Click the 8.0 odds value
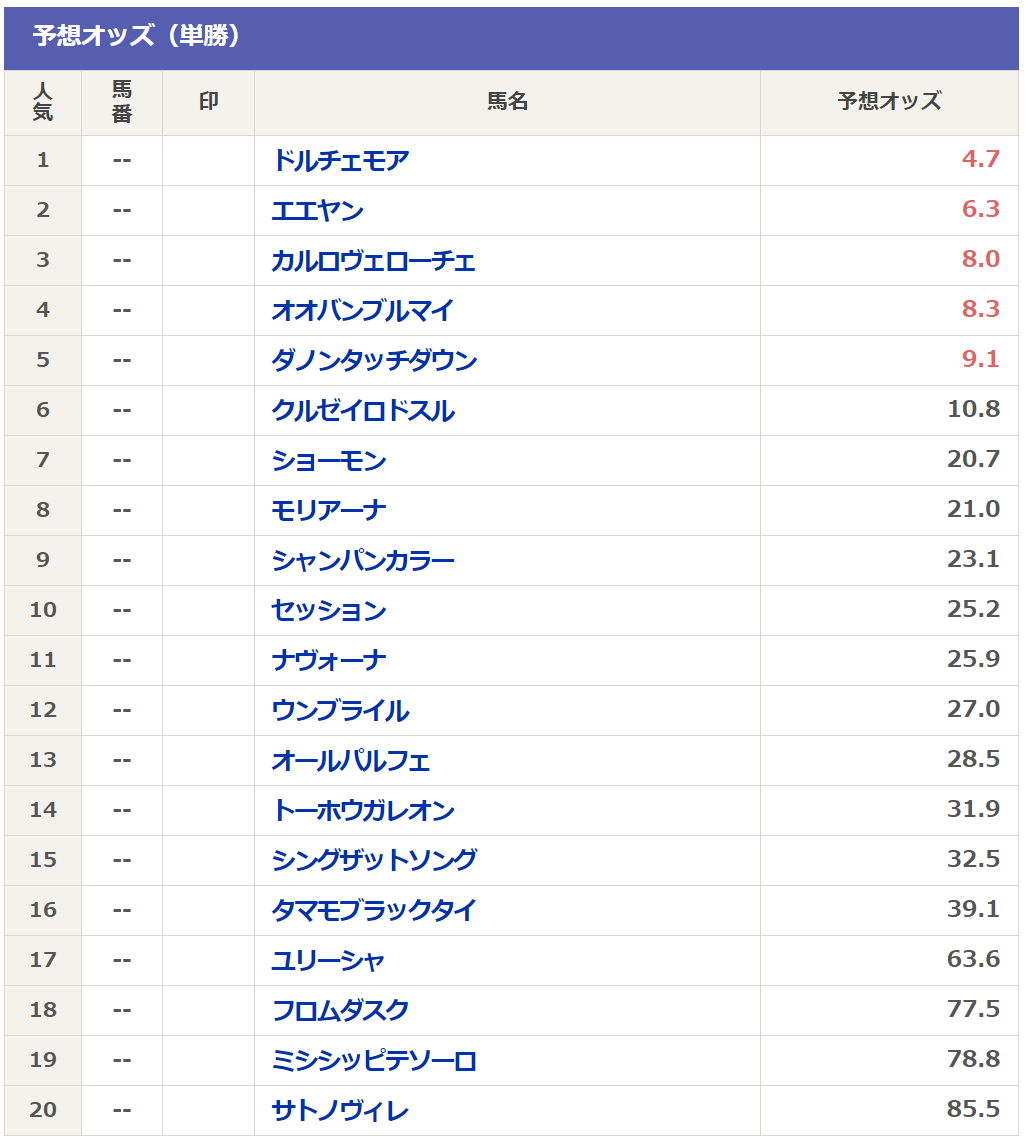Image resolution: width=1029 pixels, height=1144 pixels. coord(981,258)
